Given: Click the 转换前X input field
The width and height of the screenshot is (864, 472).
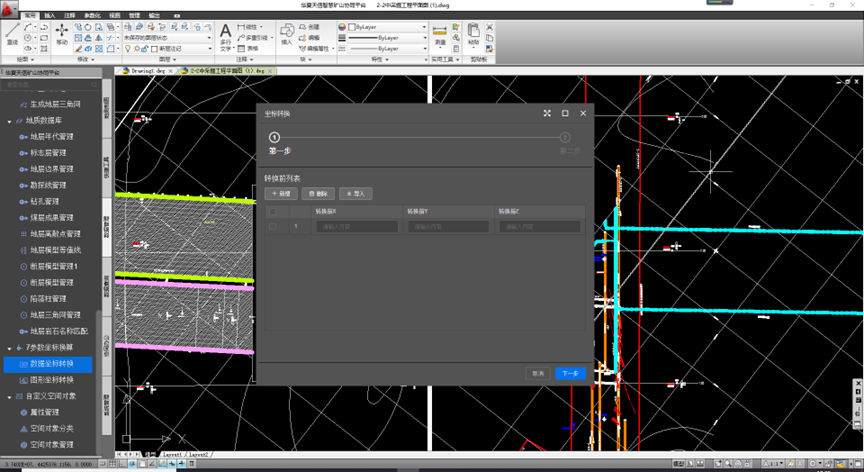Looking at the screenshot, I should coord(357,226).
